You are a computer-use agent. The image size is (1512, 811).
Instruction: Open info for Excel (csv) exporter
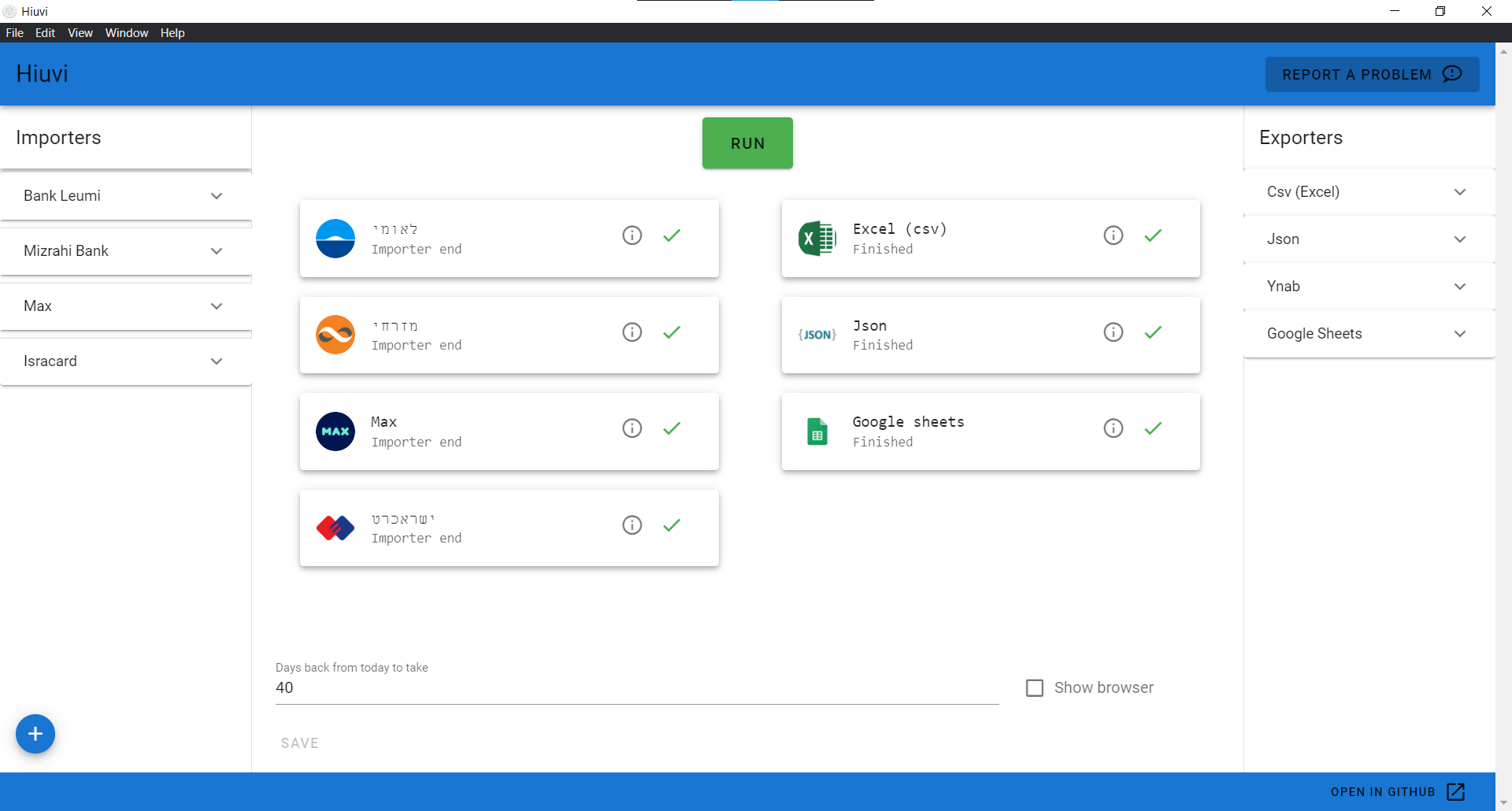tap(1113, 235)
